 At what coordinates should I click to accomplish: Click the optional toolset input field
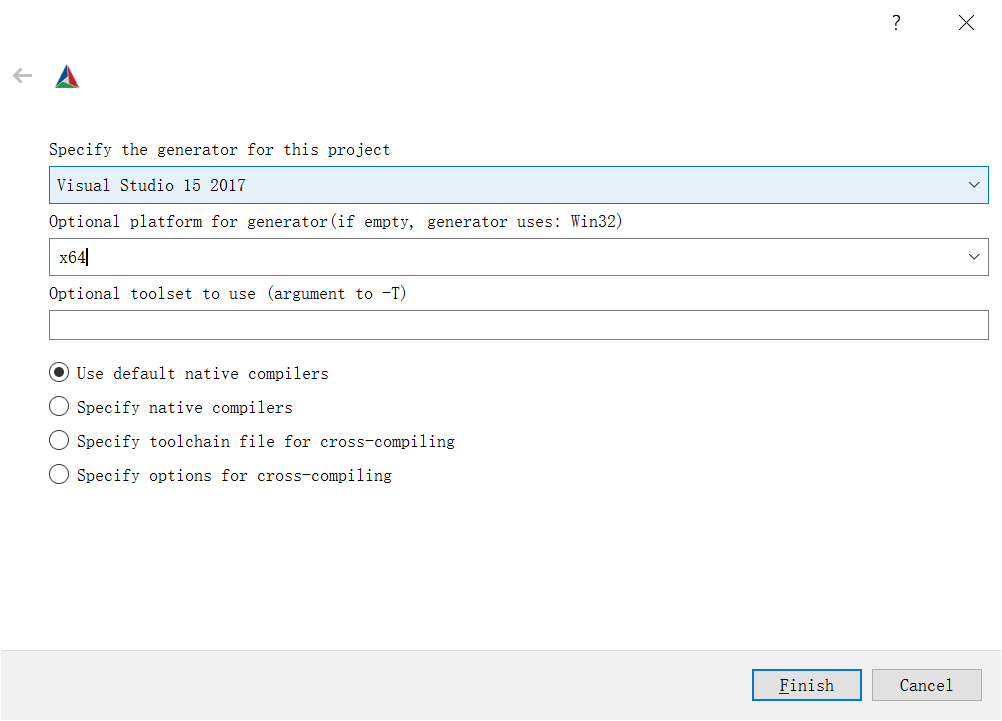(518, 325)
